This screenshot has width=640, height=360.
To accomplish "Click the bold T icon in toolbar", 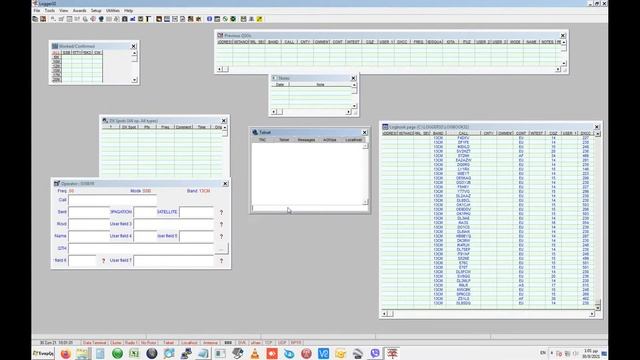I will click(148, 19).
